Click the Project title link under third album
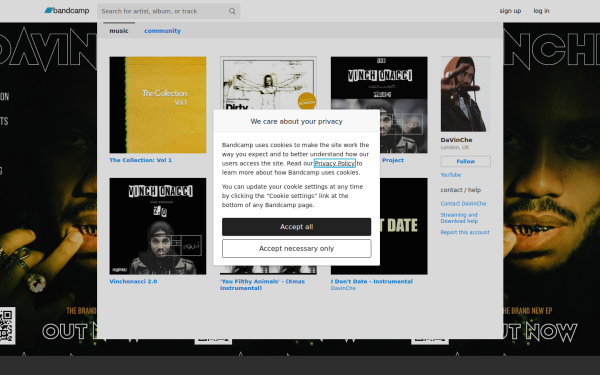The width and height of the screenshot is (600, 375). point(393,160)
